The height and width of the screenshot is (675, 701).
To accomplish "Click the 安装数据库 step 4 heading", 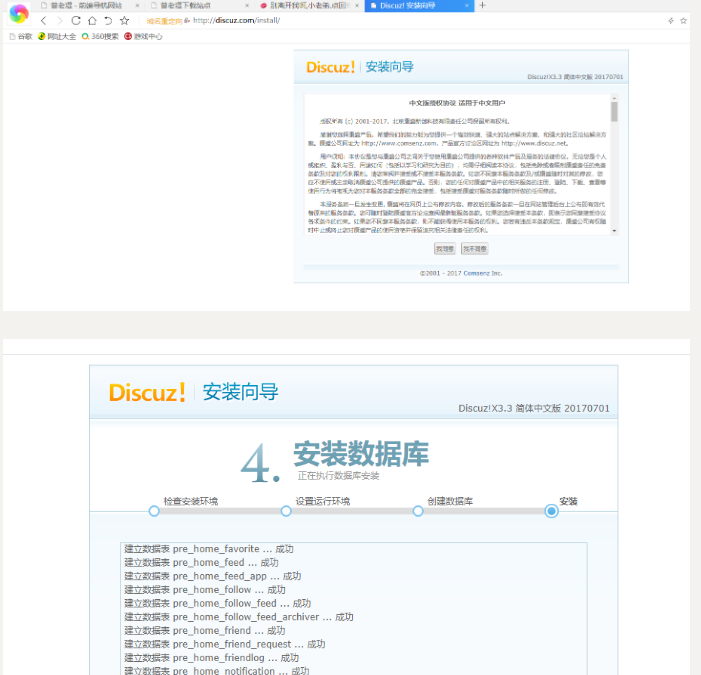I will [x=361, y=454].
